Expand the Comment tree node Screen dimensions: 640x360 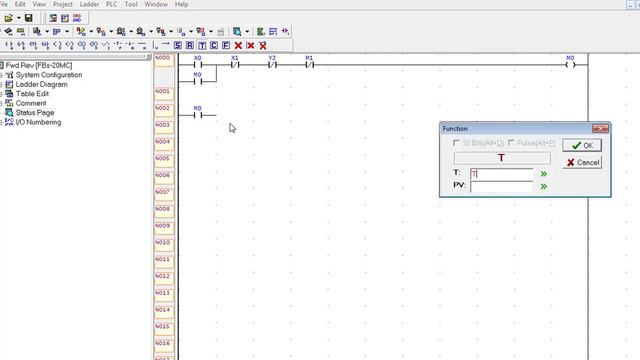pyautogui.click(x=1, y=103)
